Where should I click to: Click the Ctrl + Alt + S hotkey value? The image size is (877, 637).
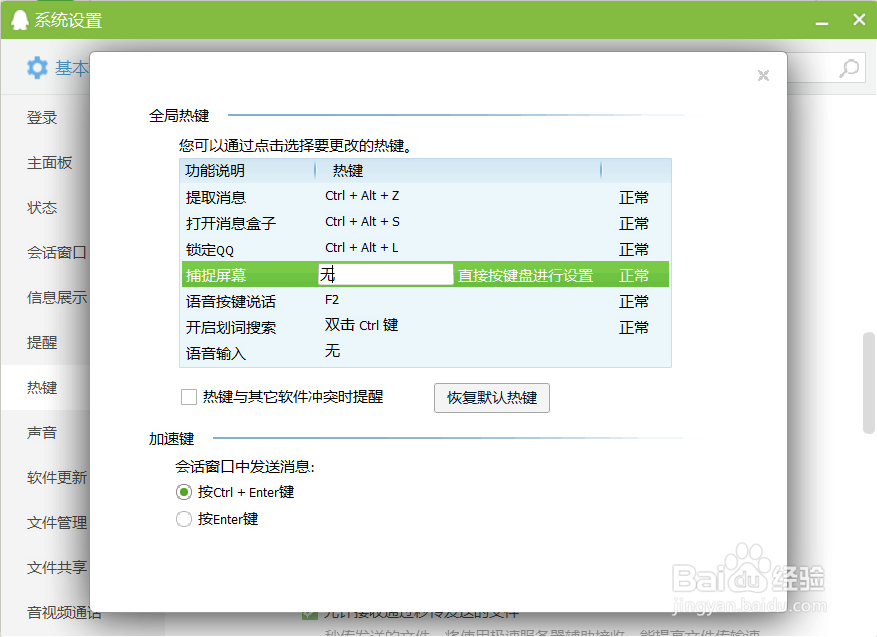click(x=362, y=222)
